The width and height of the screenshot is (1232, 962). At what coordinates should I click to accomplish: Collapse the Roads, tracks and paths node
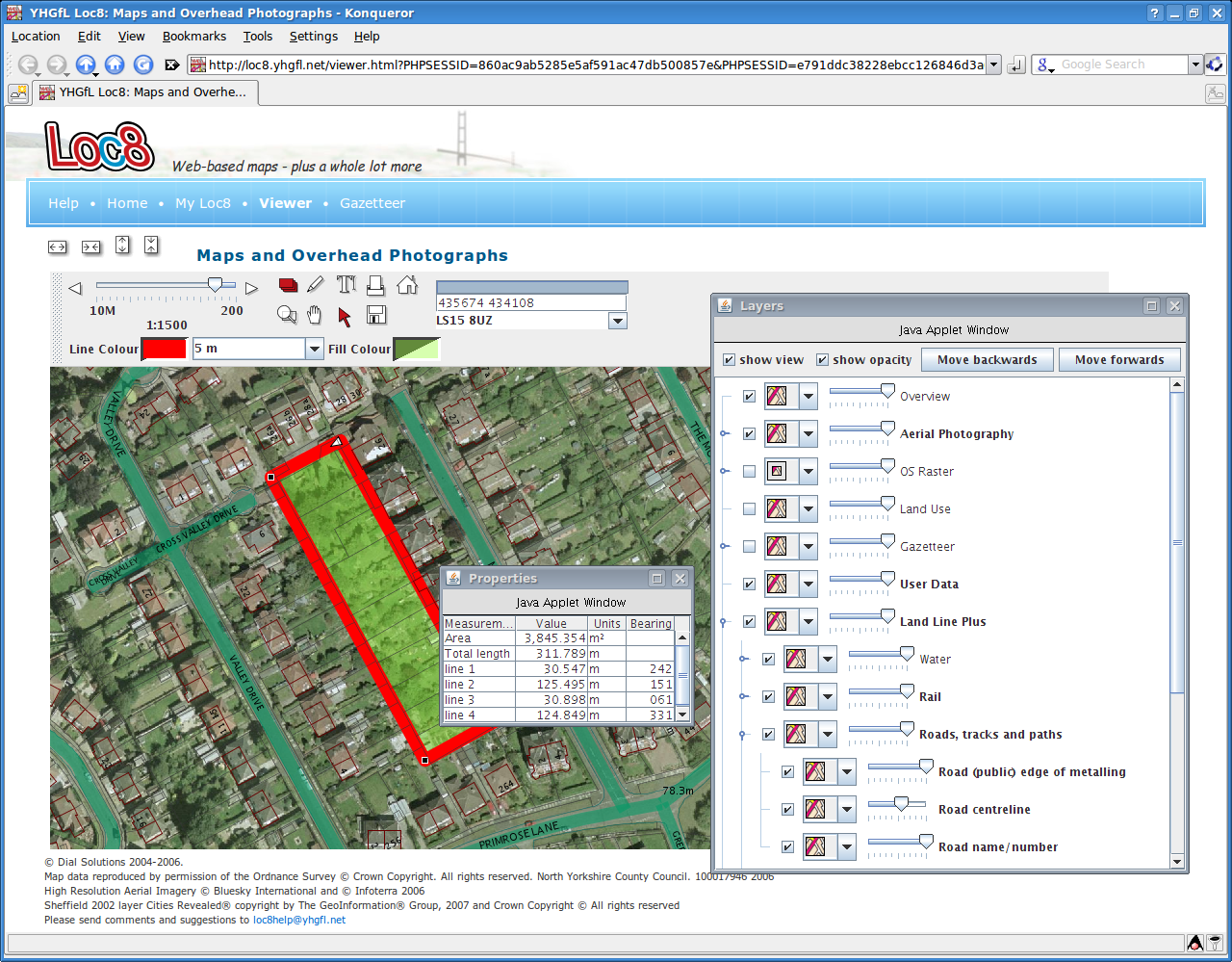(743, 734)
